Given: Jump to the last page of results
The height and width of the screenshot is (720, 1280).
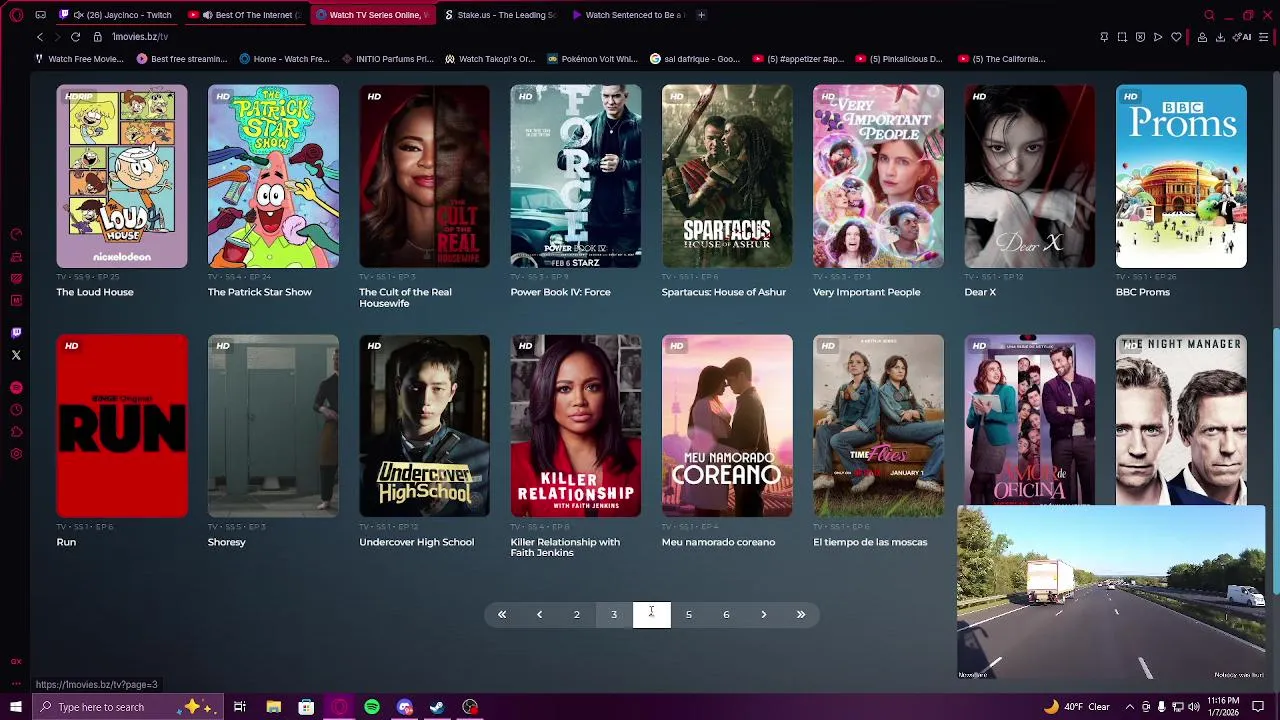Looking at the screenshot, I should coord(801,614).
